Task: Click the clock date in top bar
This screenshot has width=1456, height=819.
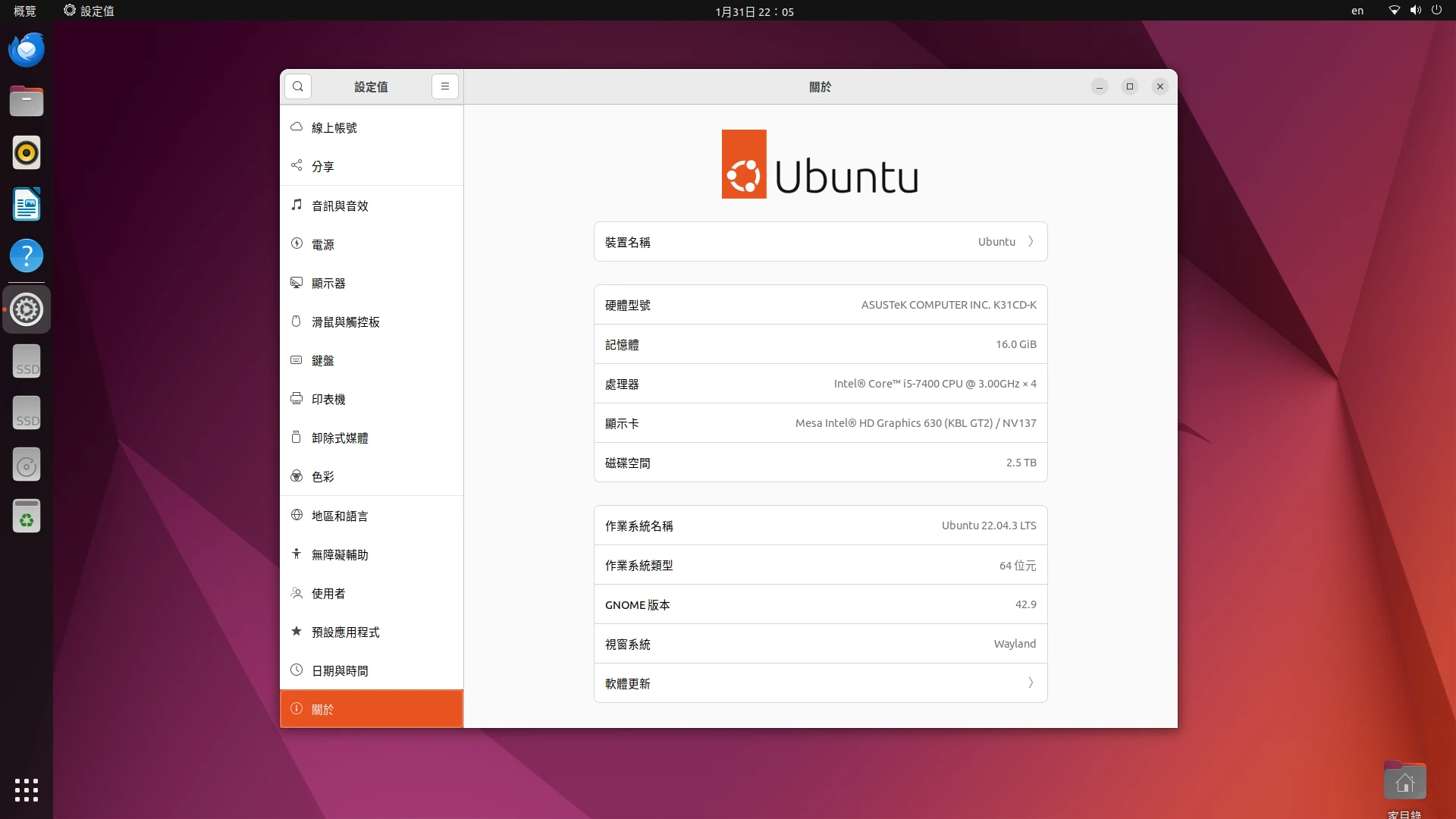Action: click(x=754, y=11)
